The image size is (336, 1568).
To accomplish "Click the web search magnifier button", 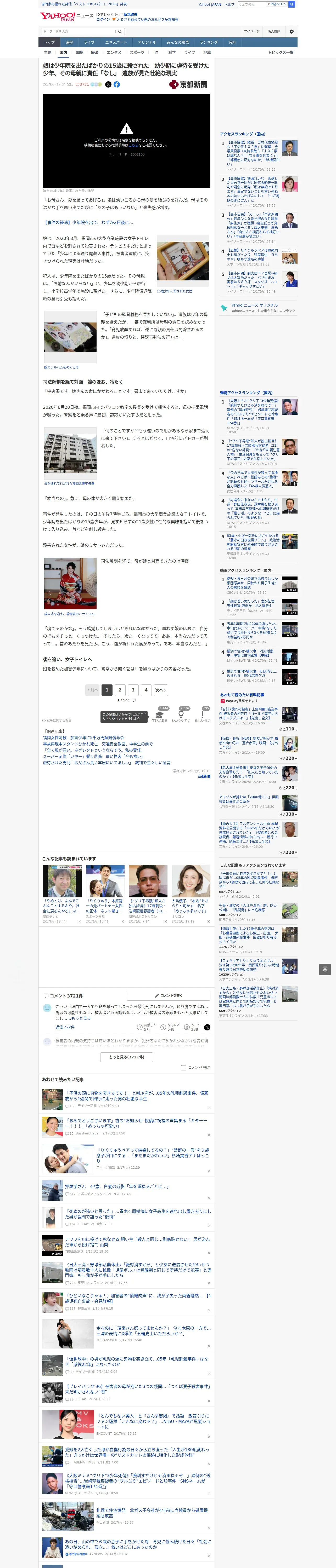I will pos(292,4).
